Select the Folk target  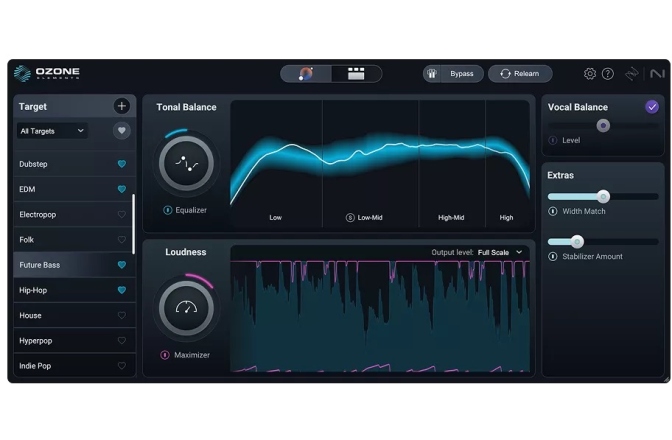75,239
